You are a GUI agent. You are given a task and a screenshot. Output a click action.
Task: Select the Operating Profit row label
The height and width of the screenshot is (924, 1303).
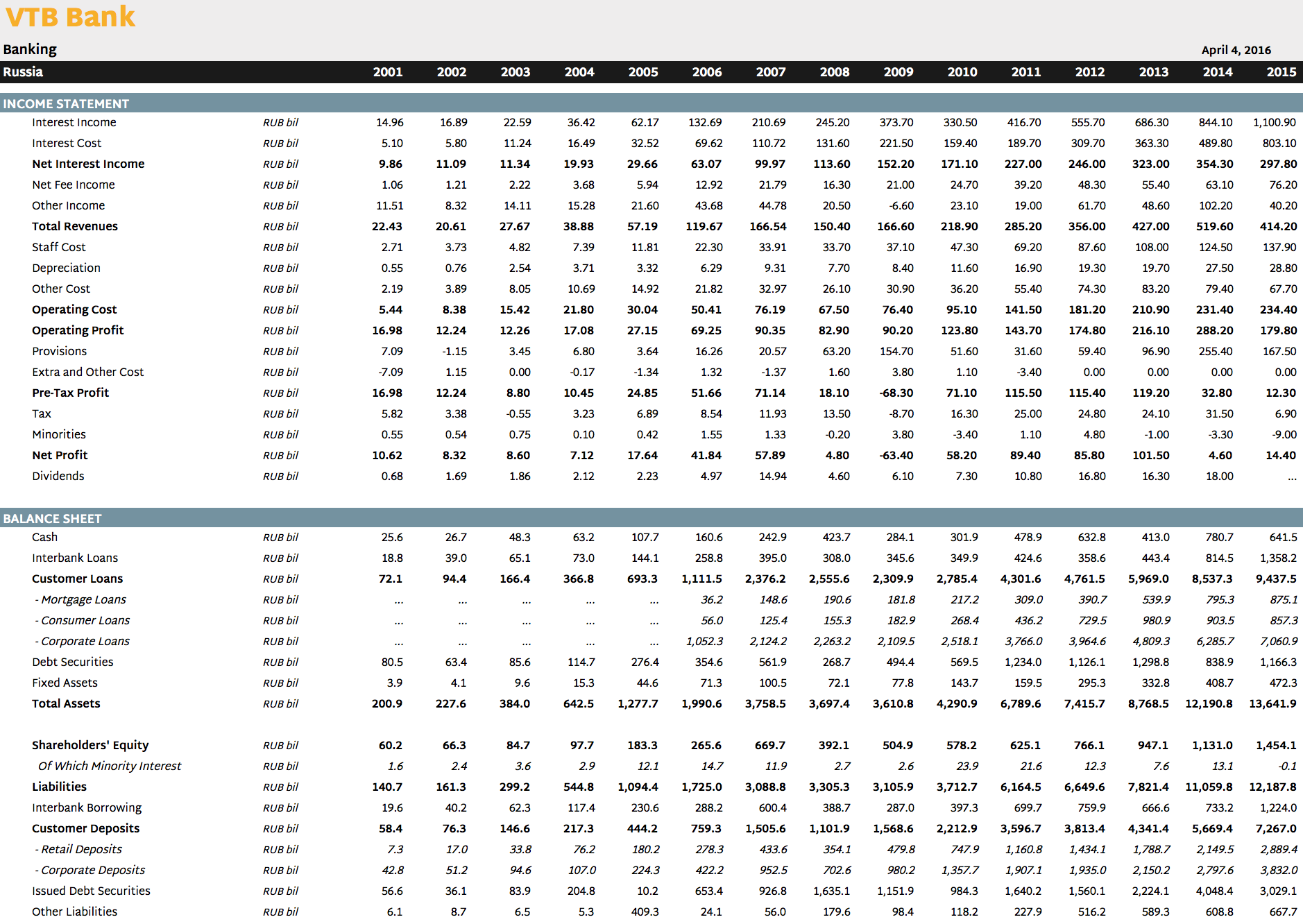(78, 330)
